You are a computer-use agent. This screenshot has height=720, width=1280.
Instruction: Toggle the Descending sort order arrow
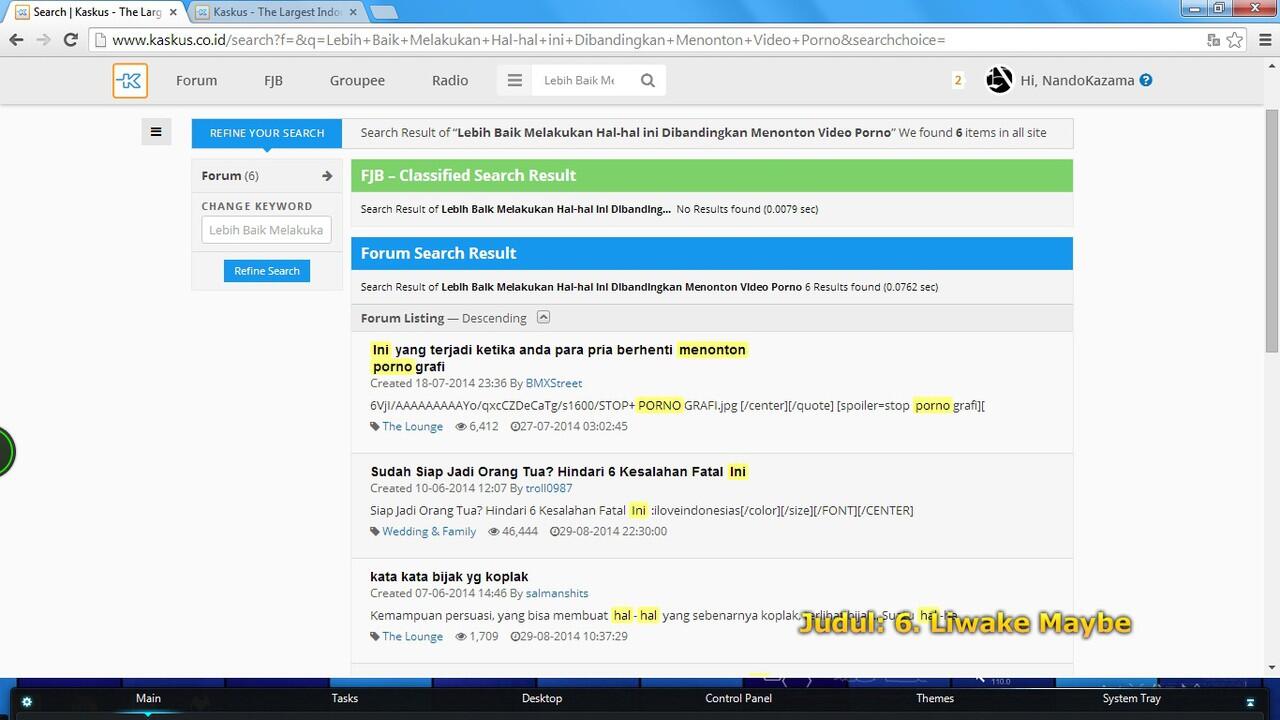543,317
